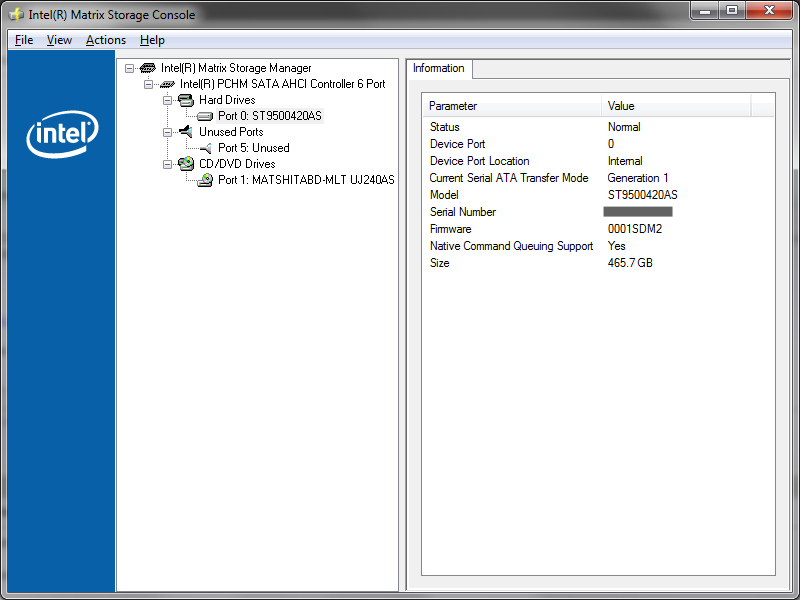
Task: Click the 465.7 GB size value
Action: [630, 263]
